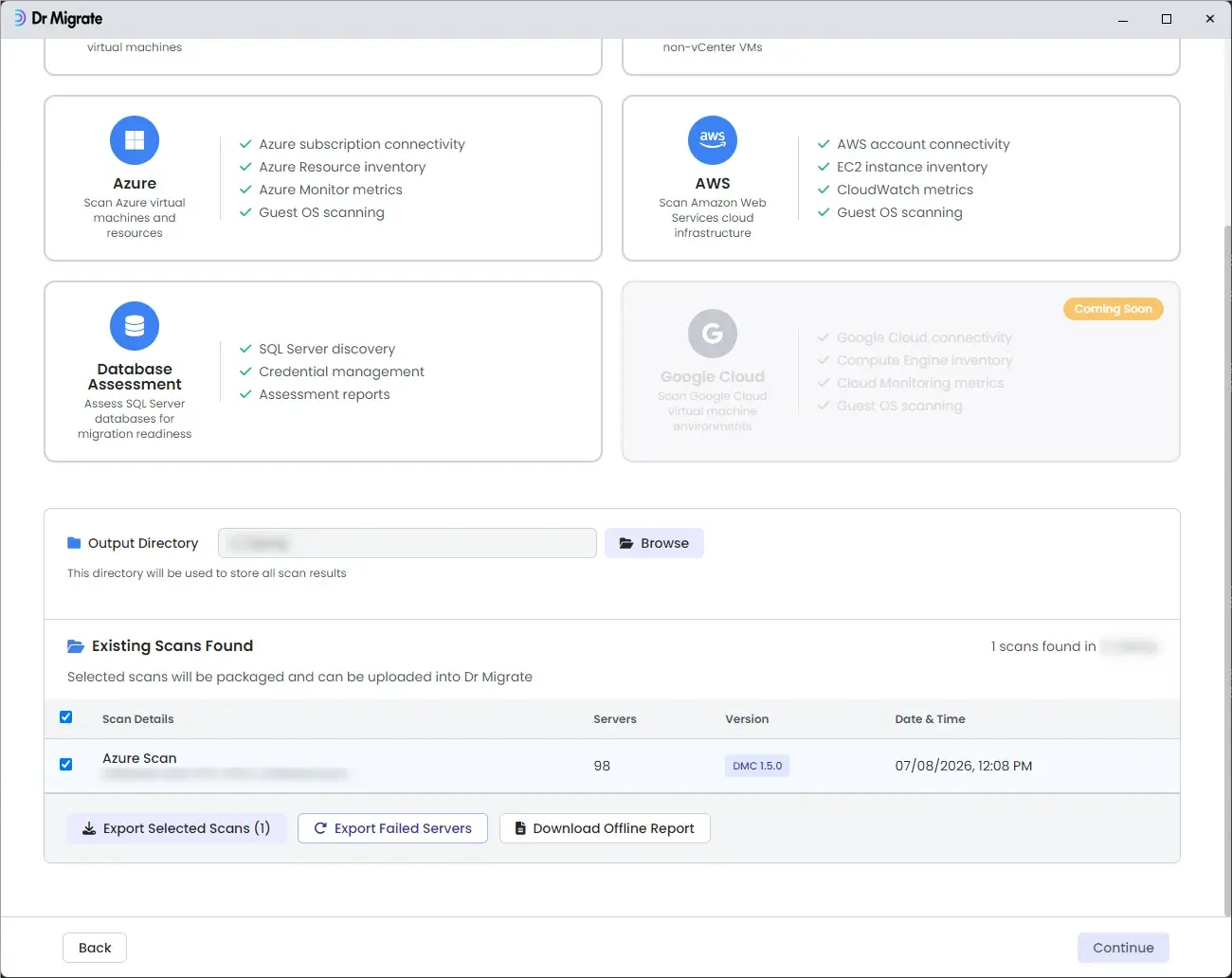
Task: Click the Existing Scans Found folder icon
Action: click(76, 646)
